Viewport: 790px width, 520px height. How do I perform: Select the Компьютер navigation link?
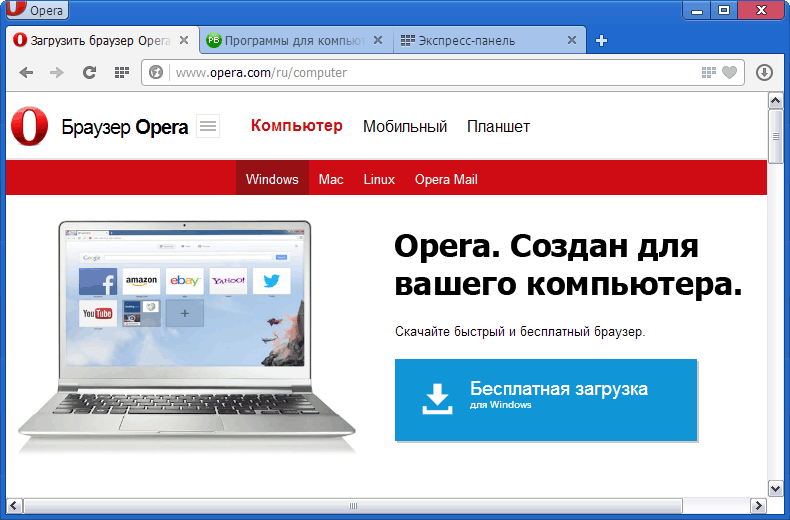click(297, 125)
